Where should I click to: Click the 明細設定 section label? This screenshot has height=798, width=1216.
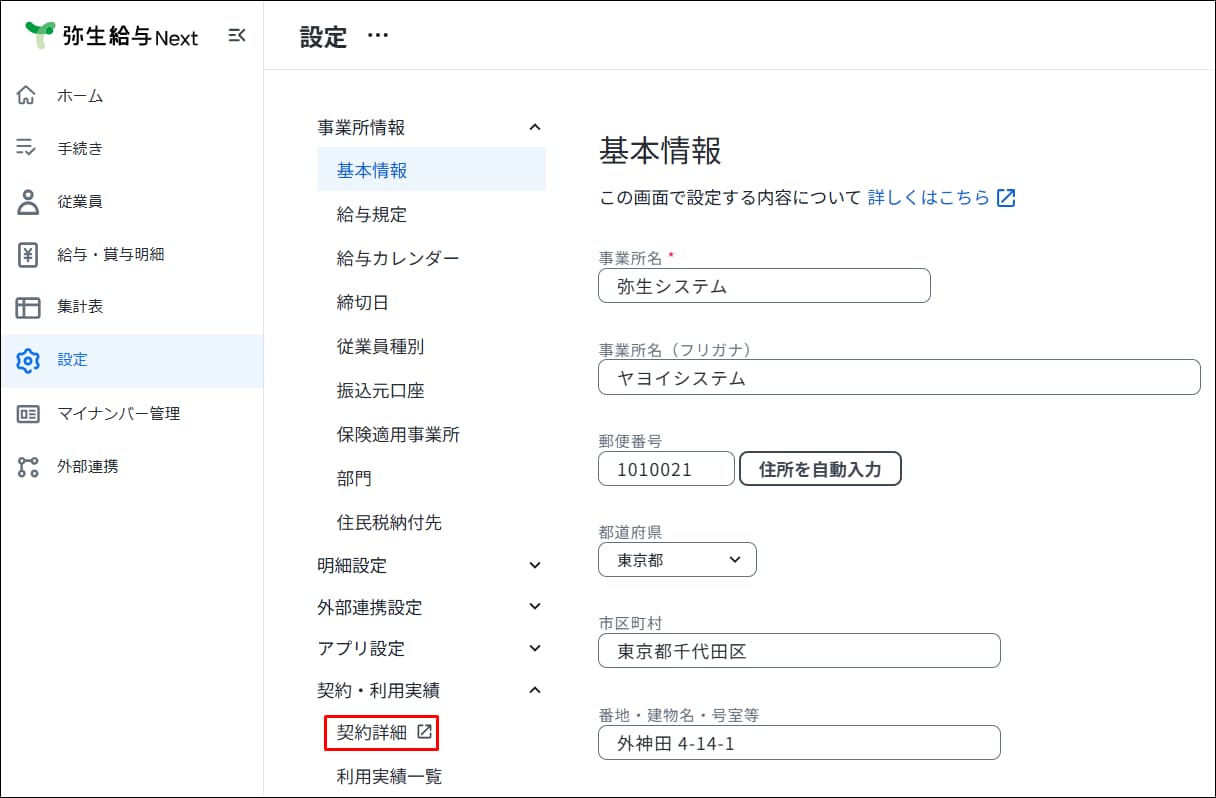(x=352, y=565)
